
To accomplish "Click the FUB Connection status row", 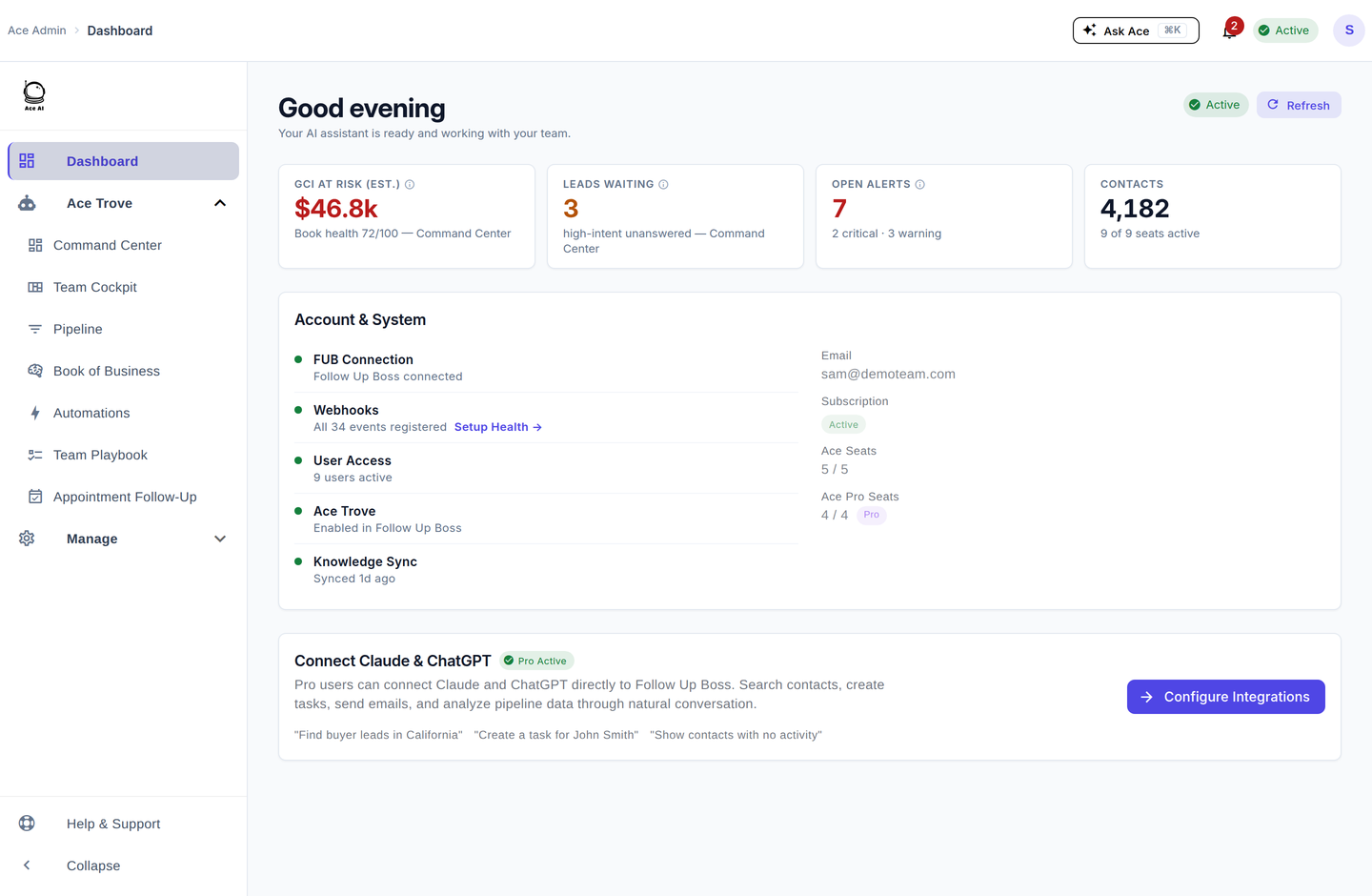I will pyautogui.click(x=546, y=367).
